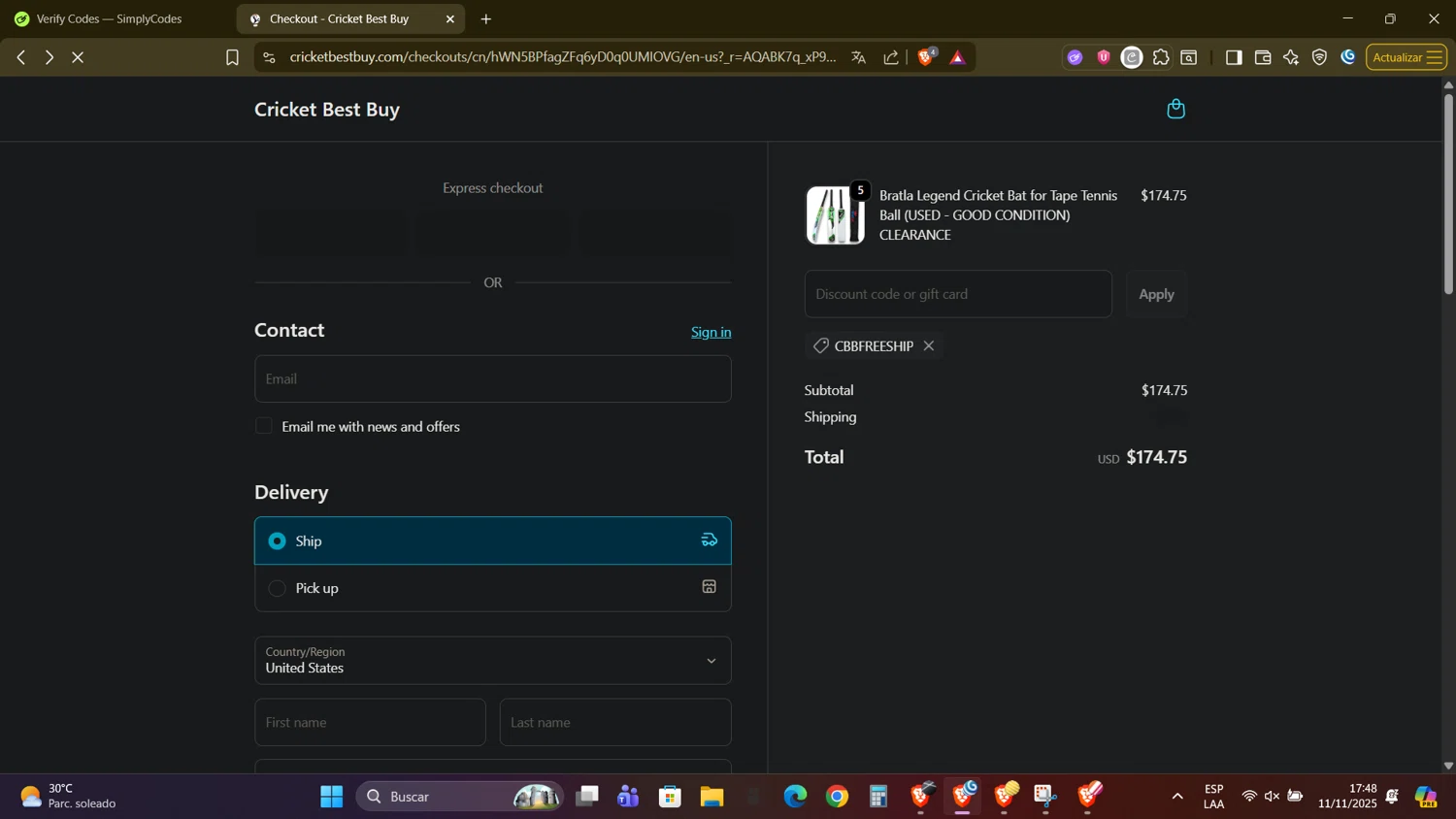Focus the Discount code or gift card field

pos(958,294)
